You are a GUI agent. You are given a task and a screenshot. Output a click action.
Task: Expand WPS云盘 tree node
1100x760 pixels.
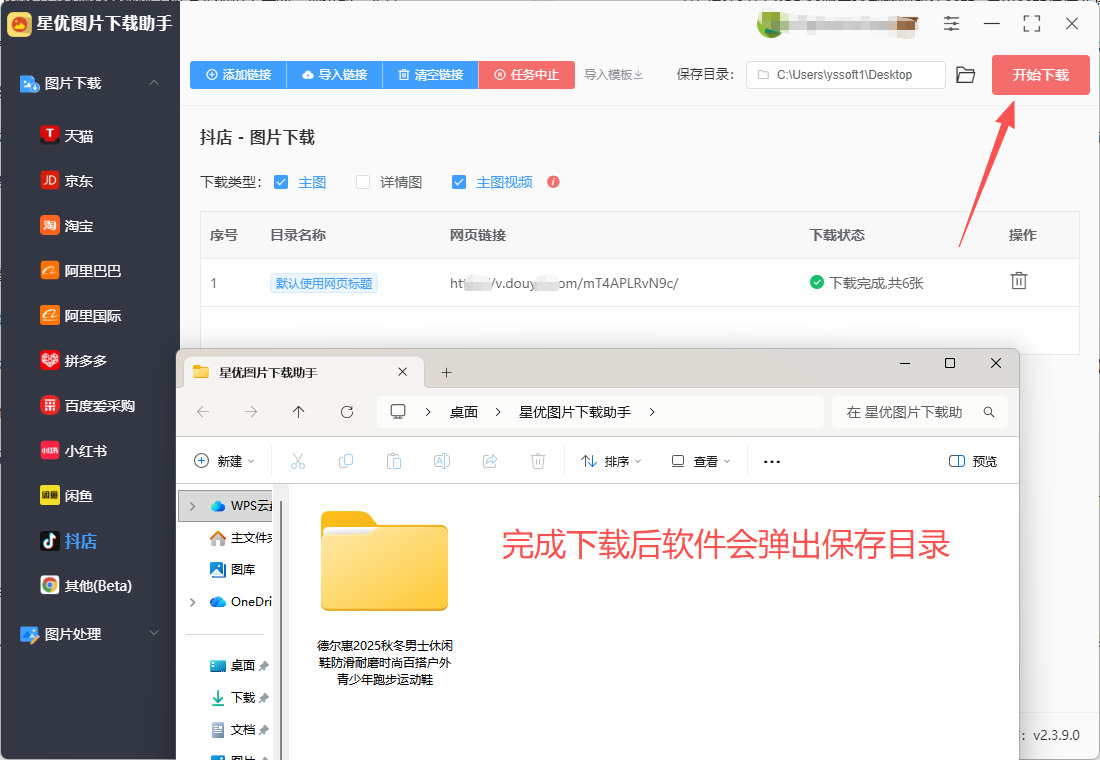click(193, 506)
